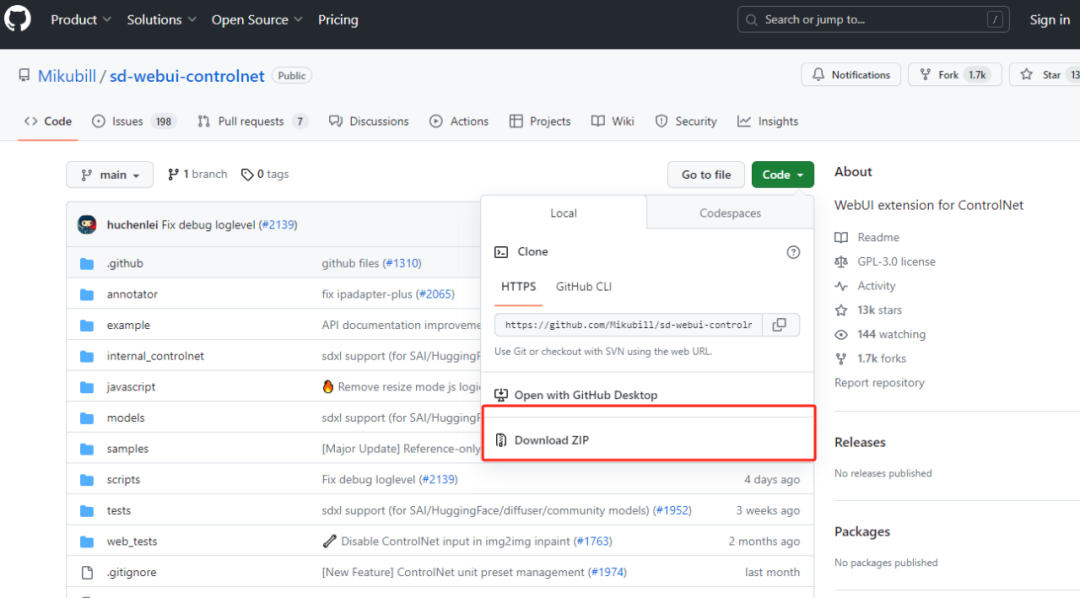Switch to the Issues tab
Screen dimensions: 1080x598
pyautogui.click(x=134, y=121)
